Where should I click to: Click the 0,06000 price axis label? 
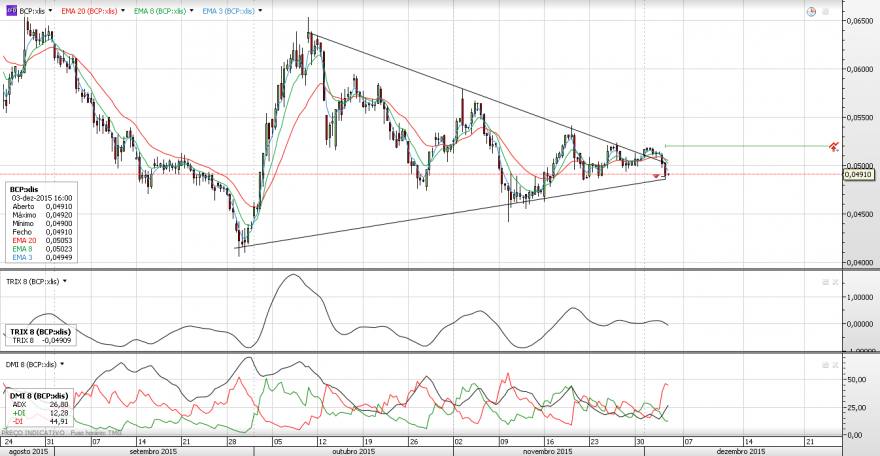click(x=859, y=69)
